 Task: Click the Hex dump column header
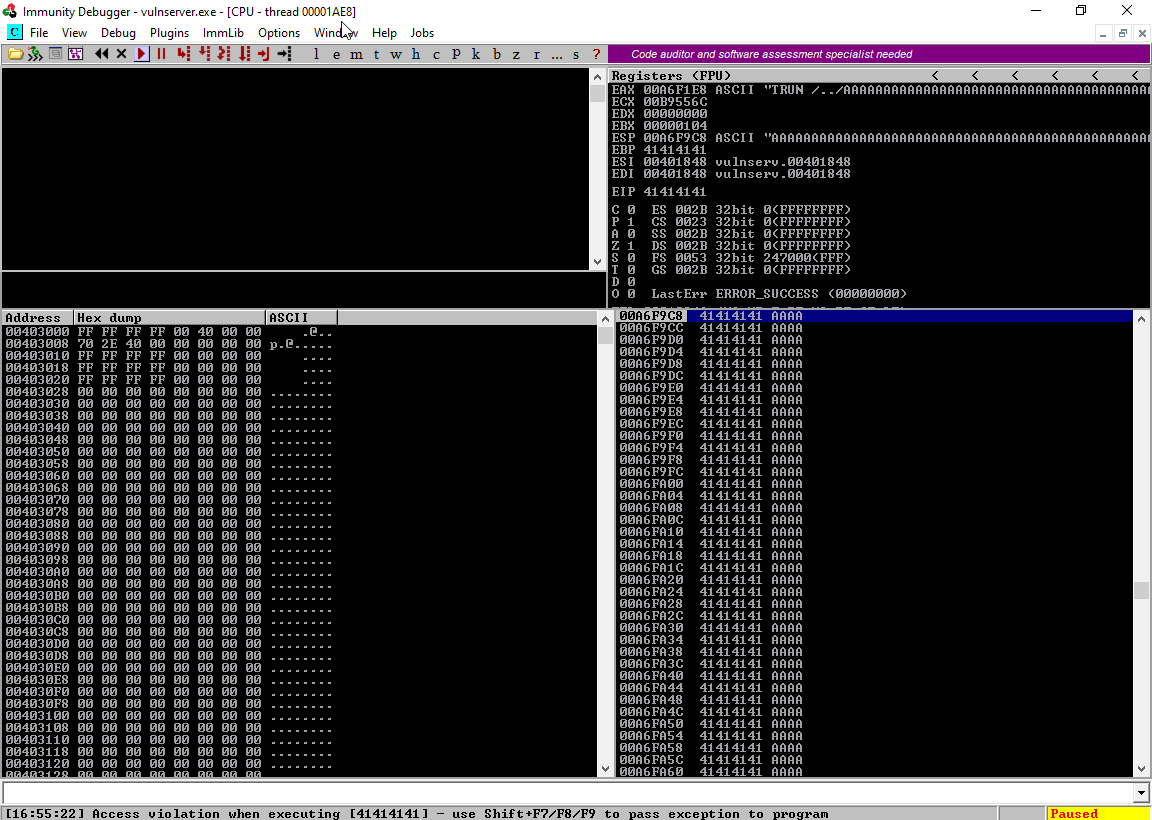point(169,318)
